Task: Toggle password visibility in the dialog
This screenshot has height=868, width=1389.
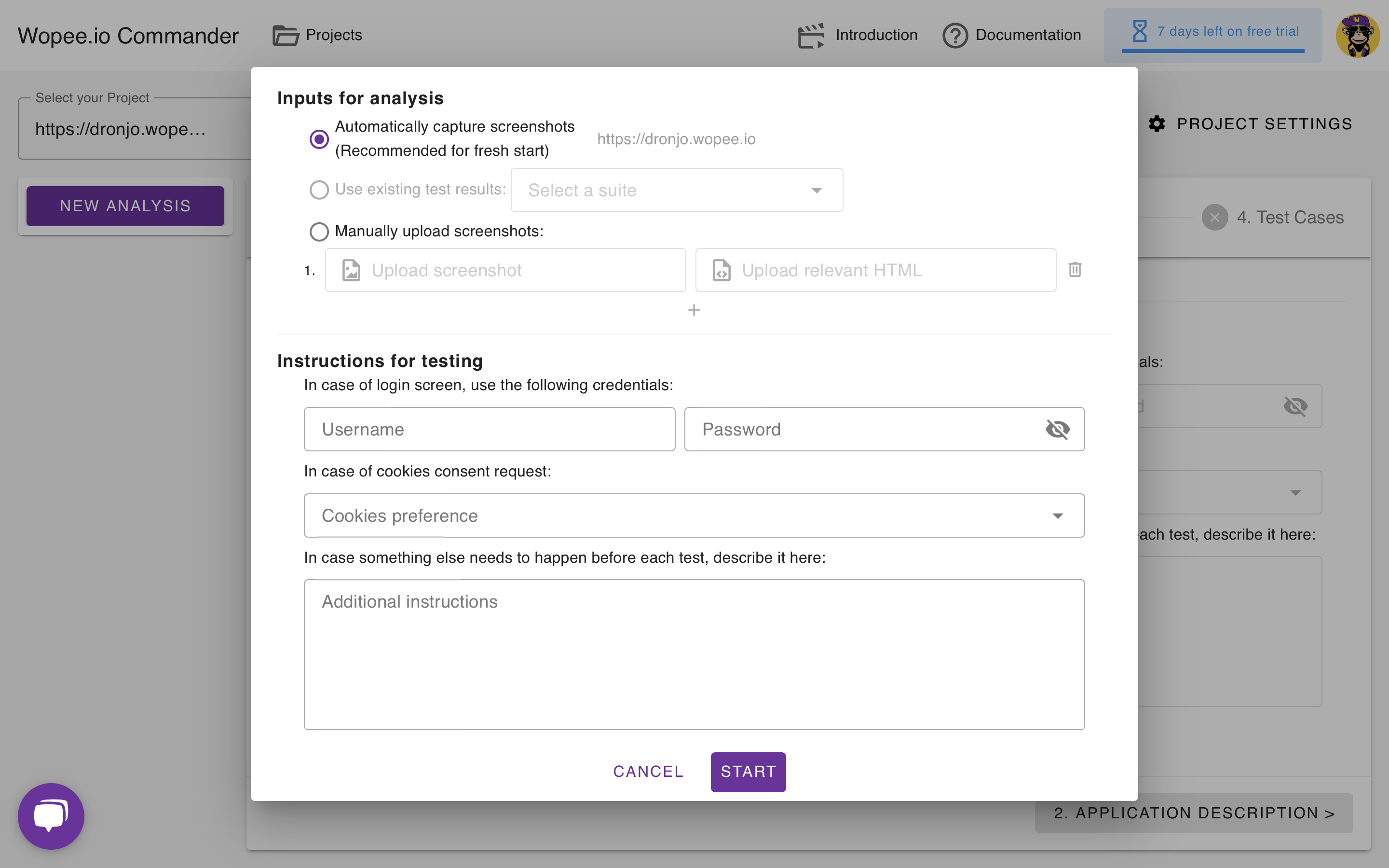Action: pos(1057,429)
